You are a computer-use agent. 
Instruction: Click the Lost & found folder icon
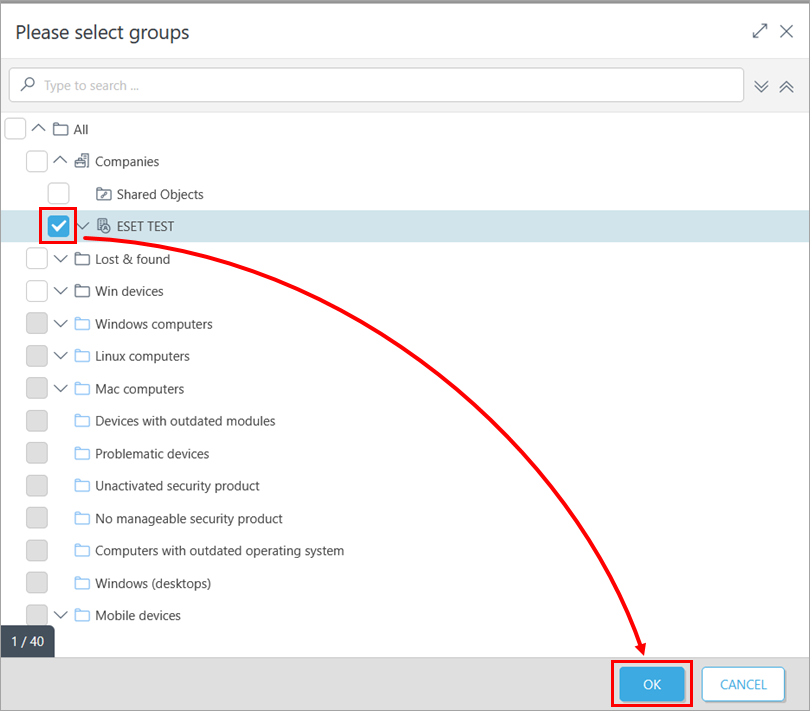coord(82,259)
